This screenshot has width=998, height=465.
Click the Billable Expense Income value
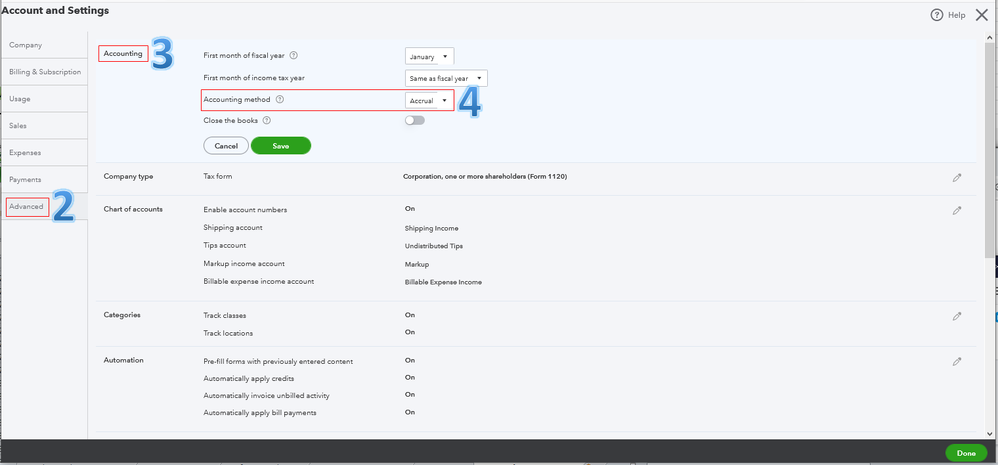(443, 282)
